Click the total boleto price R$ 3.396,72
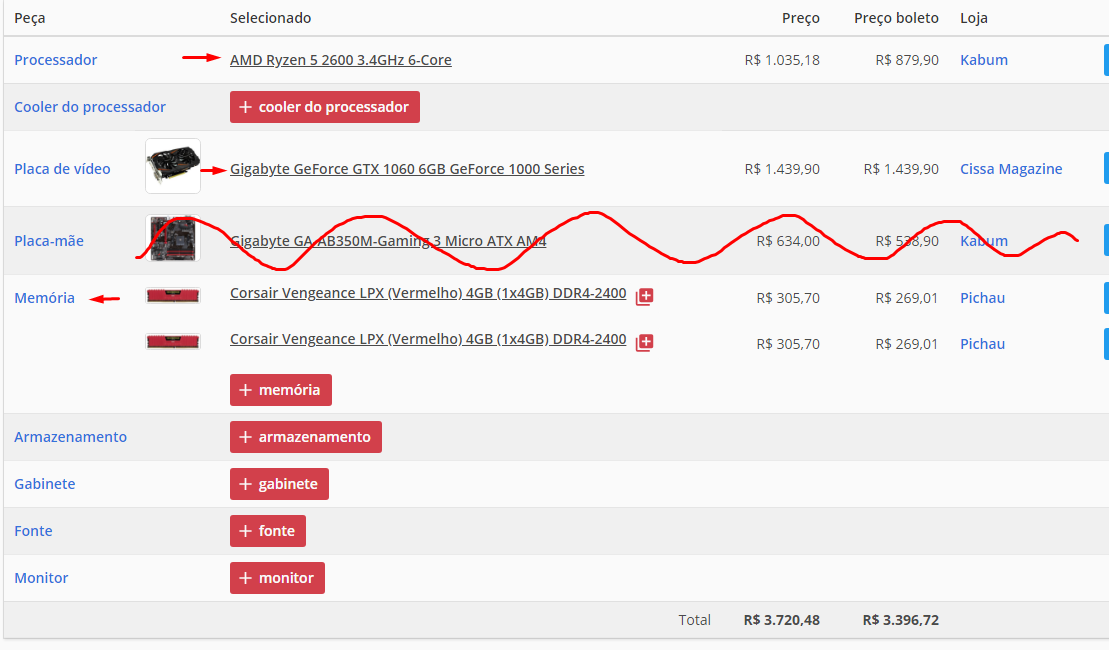This screenshot has height=650, width=1109. [x=900, y=620]
